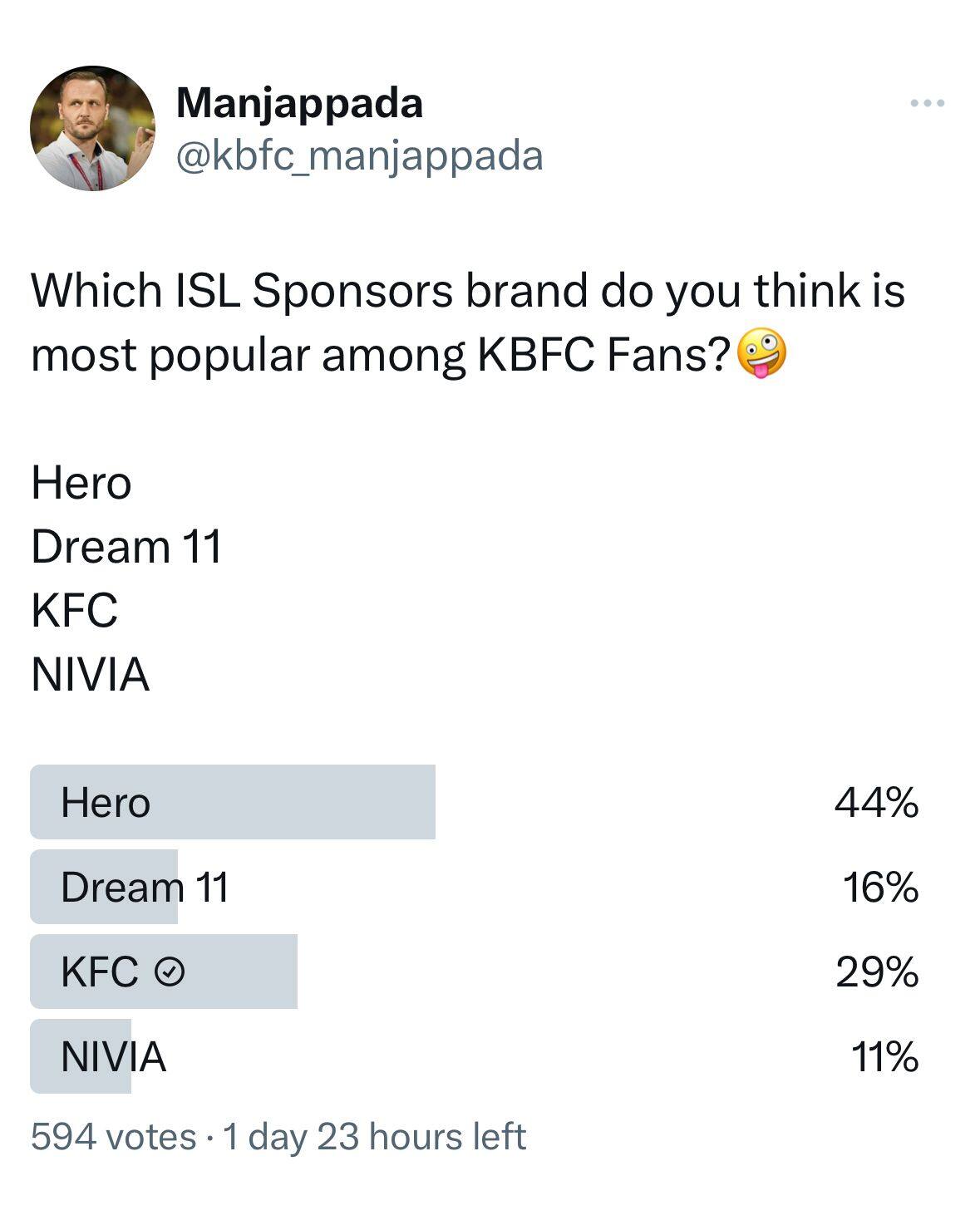980x1220 pixels.
Task: Click the "Hero" line in tweet body text
Action: pos(81,484)
